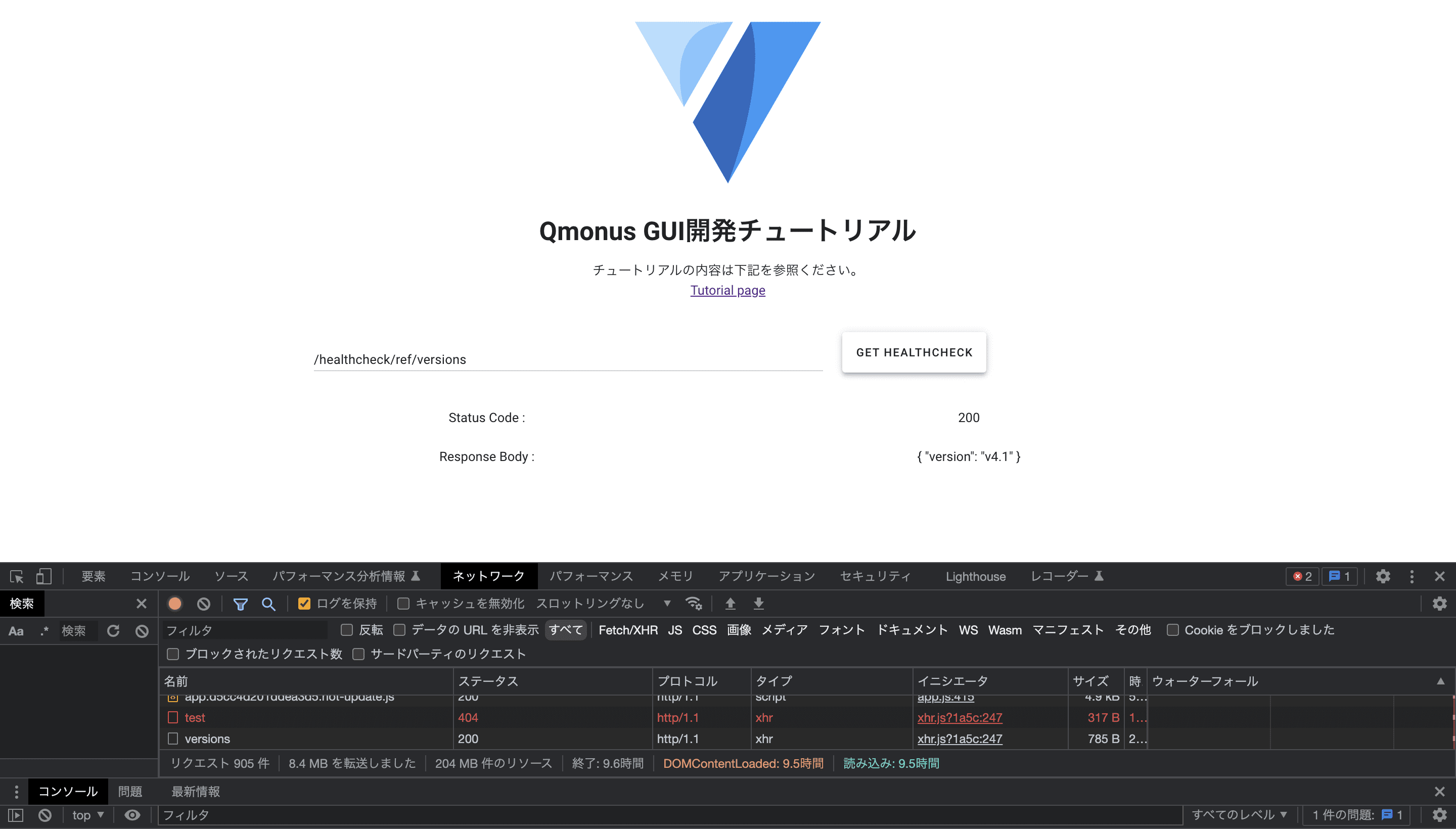This screenshot has height=829, width=1456.
Task: Uncheck the ログを保持 checkbox
Action: click(x=304, y=604)
